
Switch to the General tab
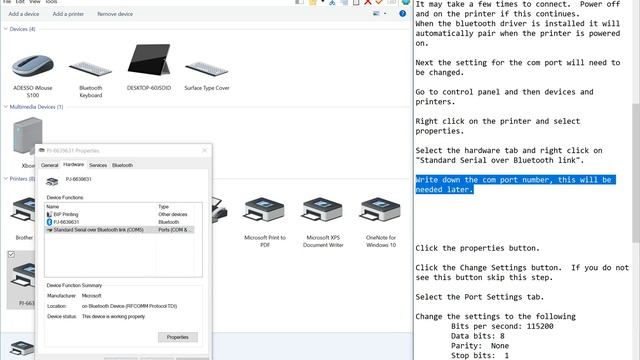(49, 165)
